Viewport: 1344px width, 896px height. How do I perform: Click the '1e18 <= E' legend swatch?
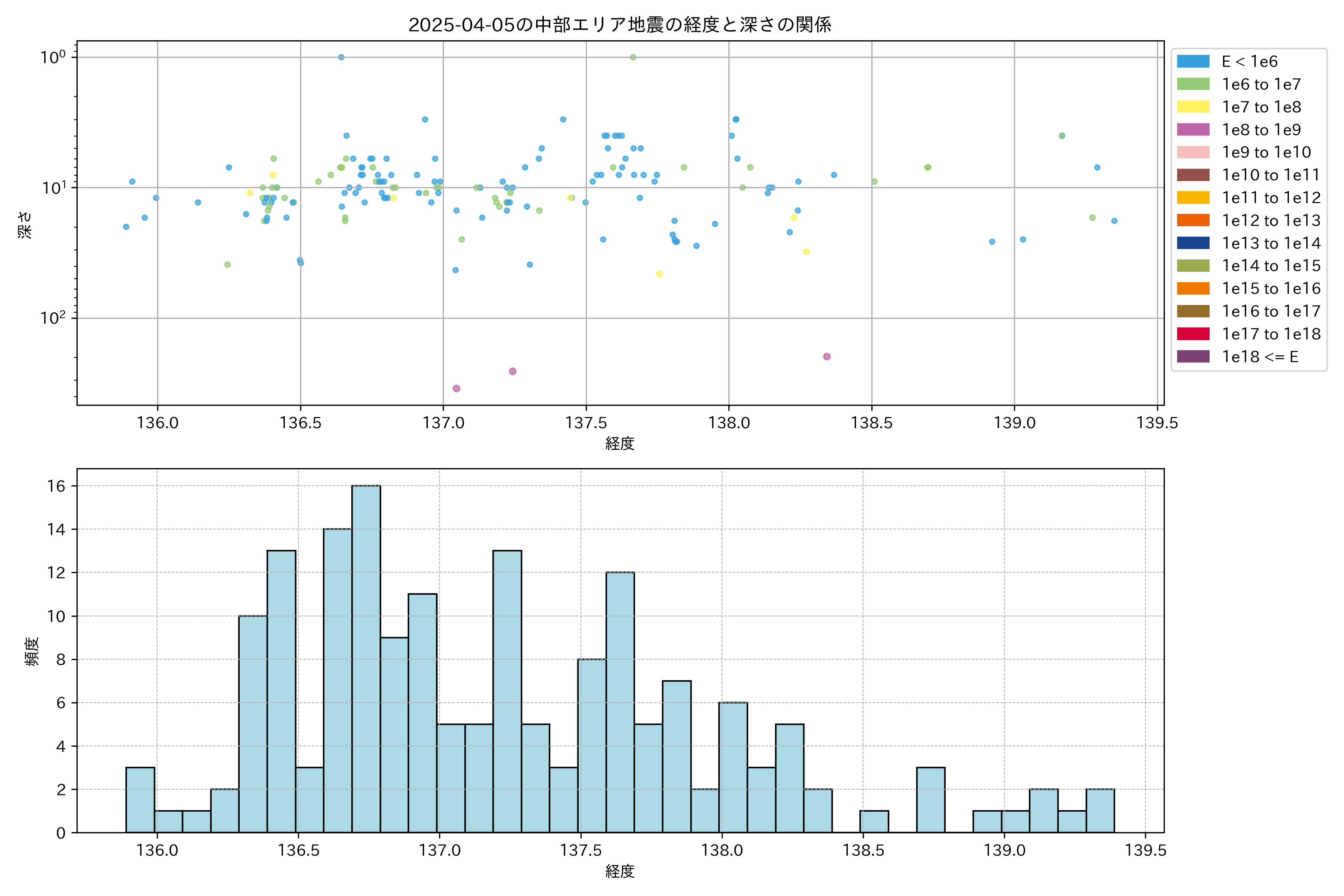(1192, 357)
